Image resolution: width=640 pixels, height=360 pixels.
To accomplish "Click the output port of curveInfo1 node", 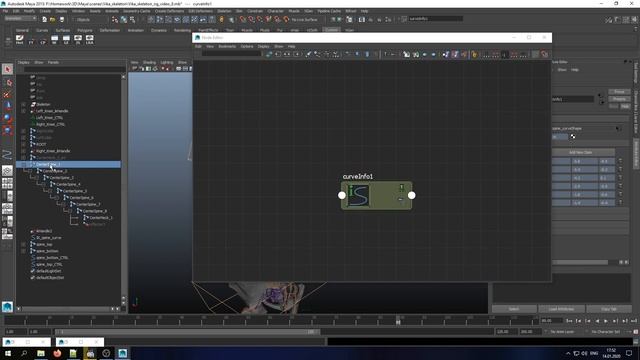I will pos(411,196).
